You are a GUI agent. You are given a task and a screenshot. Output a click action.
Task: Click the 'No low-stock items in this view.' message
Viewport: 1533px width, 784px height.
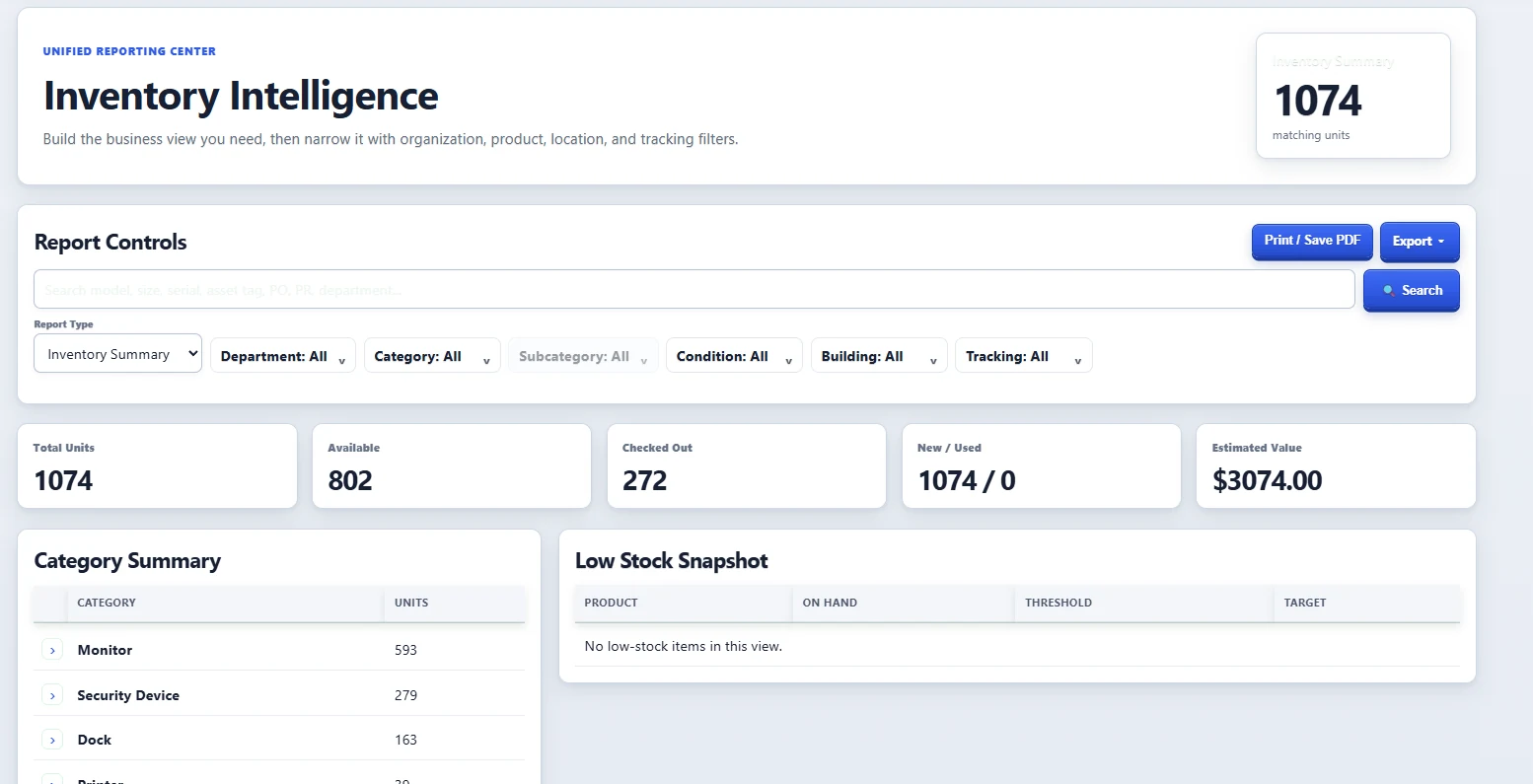tap(683, 647)
